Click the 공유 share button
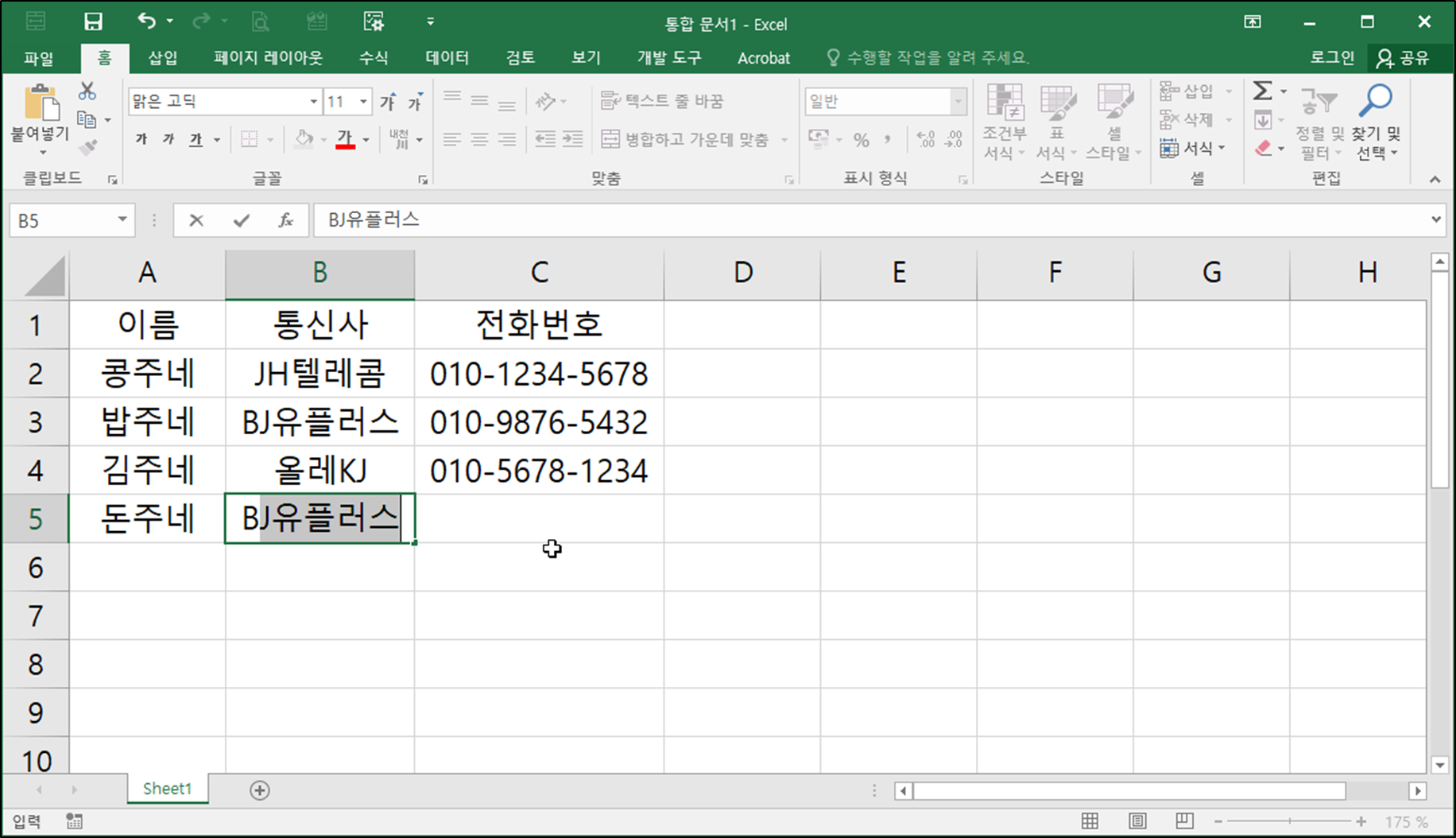The image size is (1456, 838). click(x=1404, y=58)
